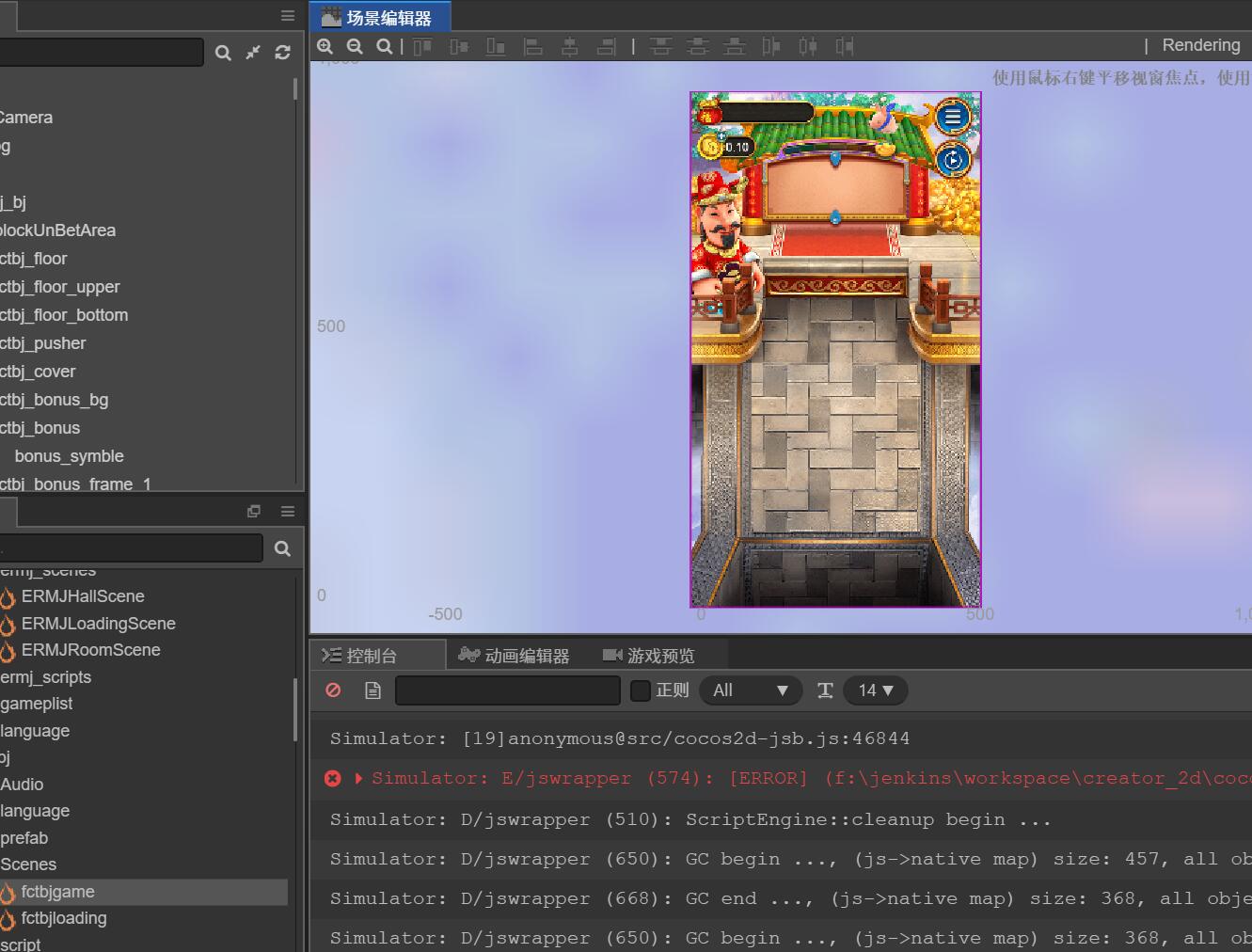Image resolution: width=1252 pixels, height=952 pixels.
Task: Align selected nodes to right edge
Action: click(607, 46)
